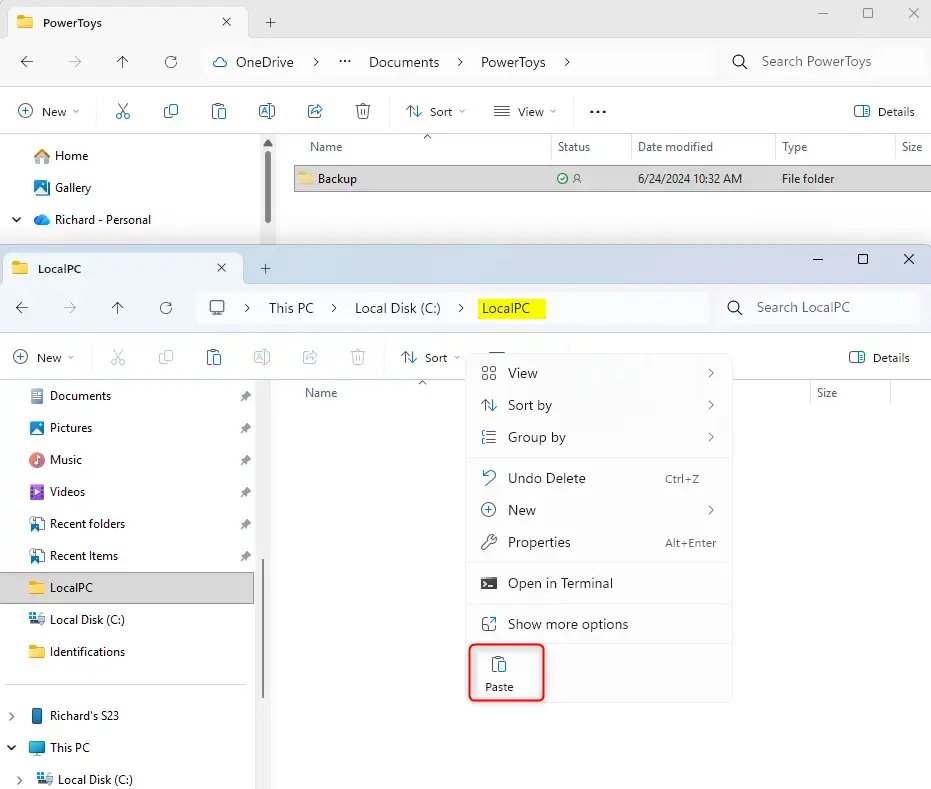The width and height of the screenshot is (931, 789).
Task: Click the PC monitor icon in LocalPC address bar
Action: point(217,308)
